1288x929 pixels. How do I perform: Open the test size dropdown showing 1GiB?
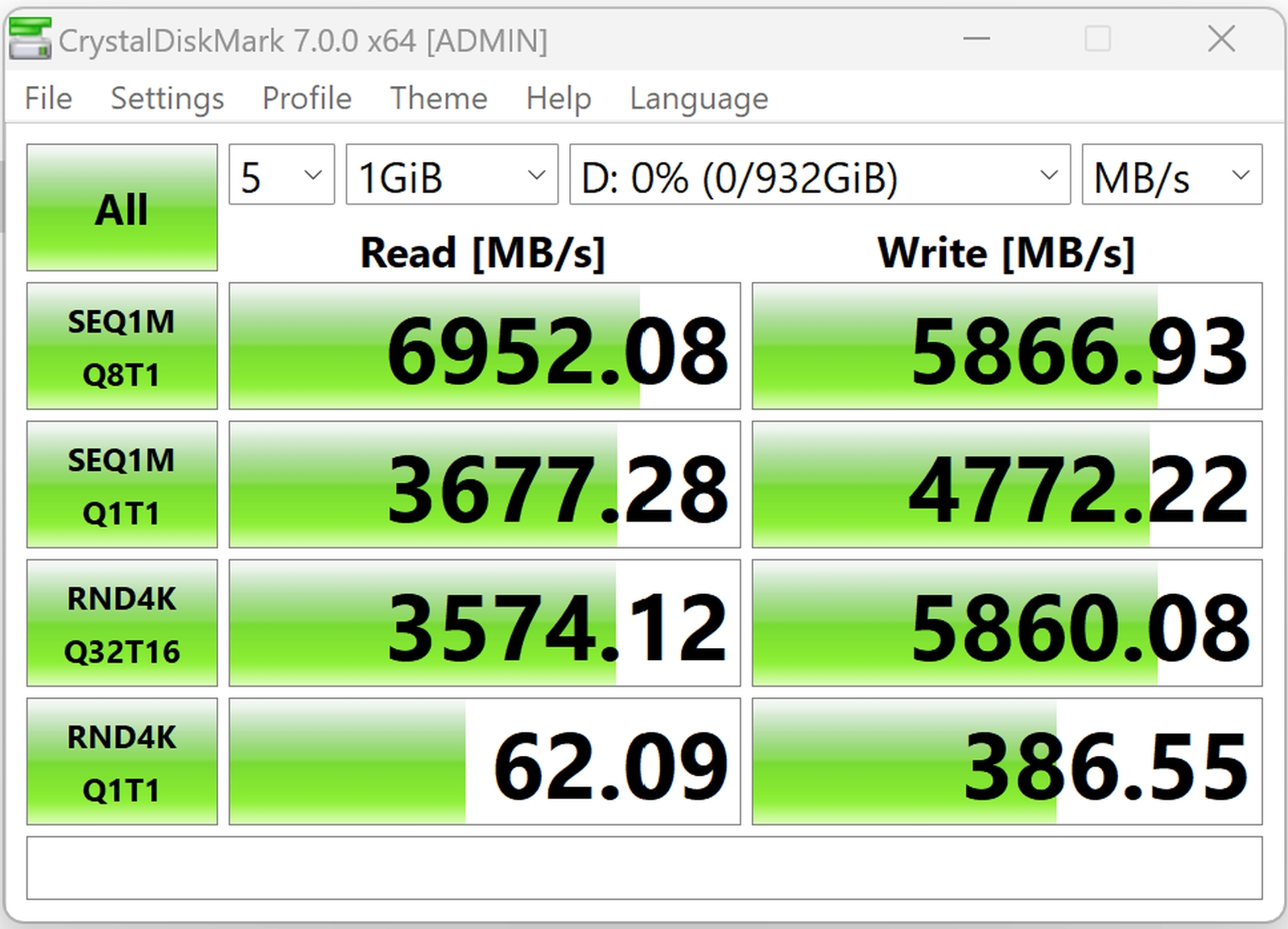click(452, 175)
